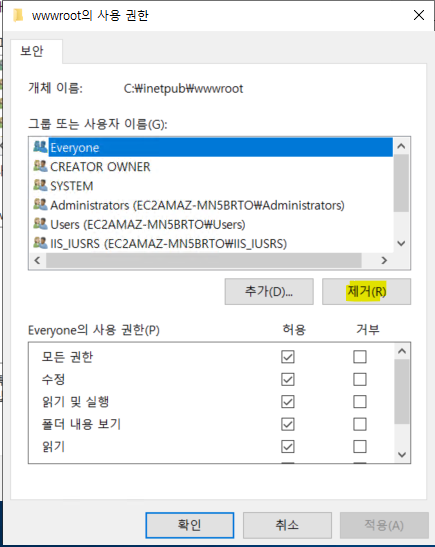
Task: Confirm with the 확인 button
Action: (189, 525)
